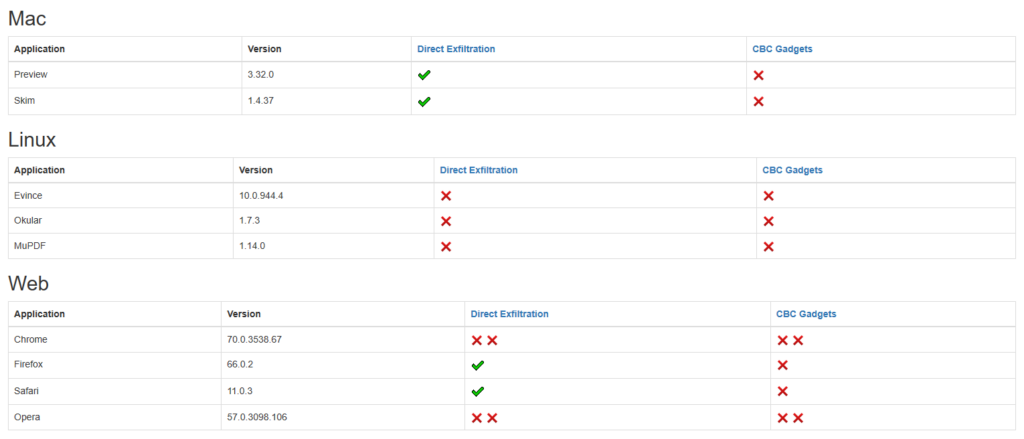1024x439 pixels.
Task: Click the Linux section heading
Action: tap(32, 140)
